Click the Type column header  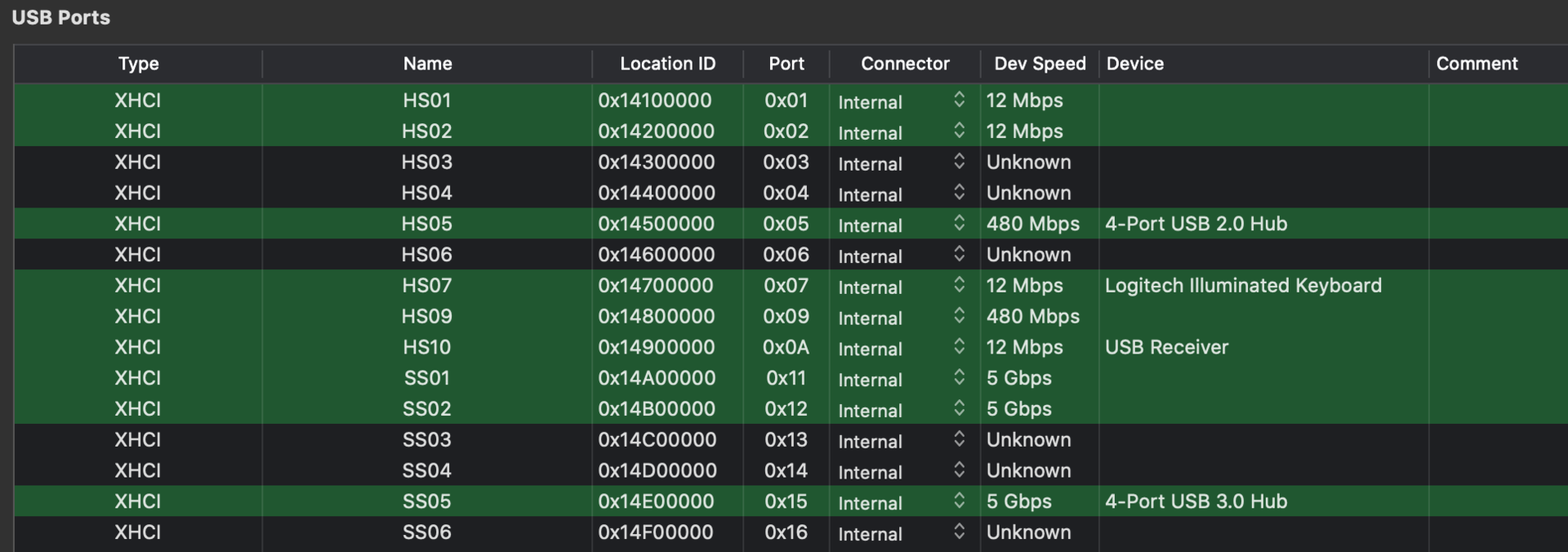coord(138,64)
